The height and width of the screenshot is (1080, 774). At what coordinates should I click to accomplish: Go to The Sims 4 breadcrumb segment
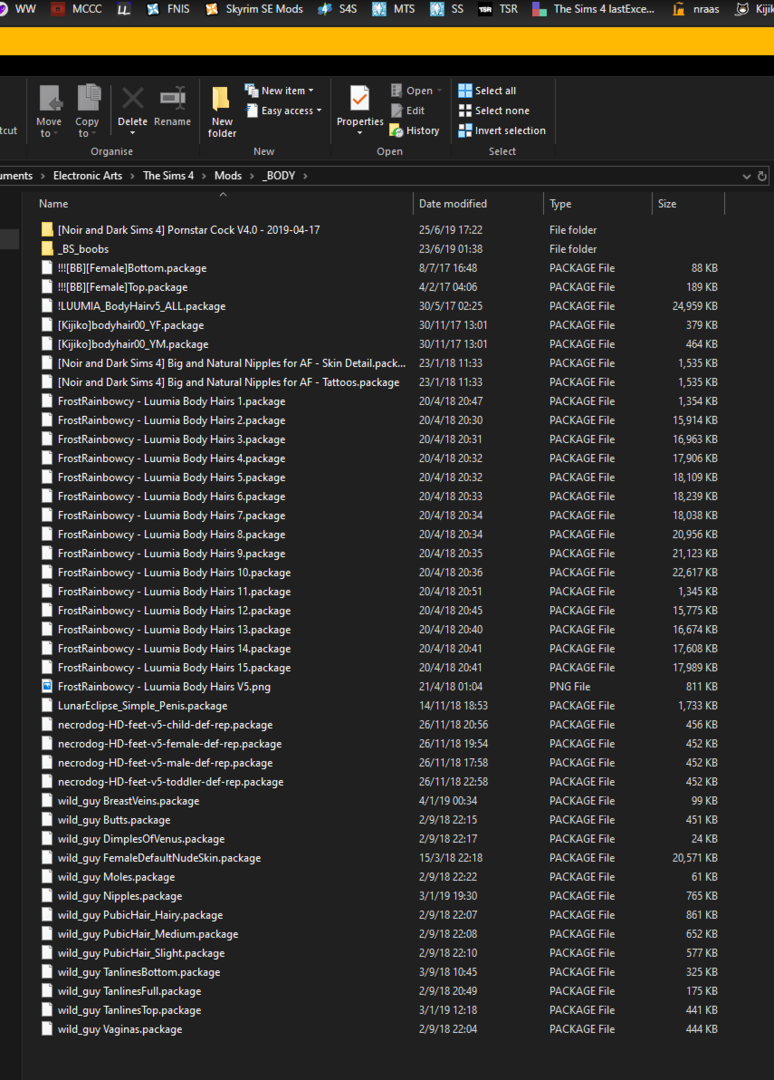click(x=168, y=176)
